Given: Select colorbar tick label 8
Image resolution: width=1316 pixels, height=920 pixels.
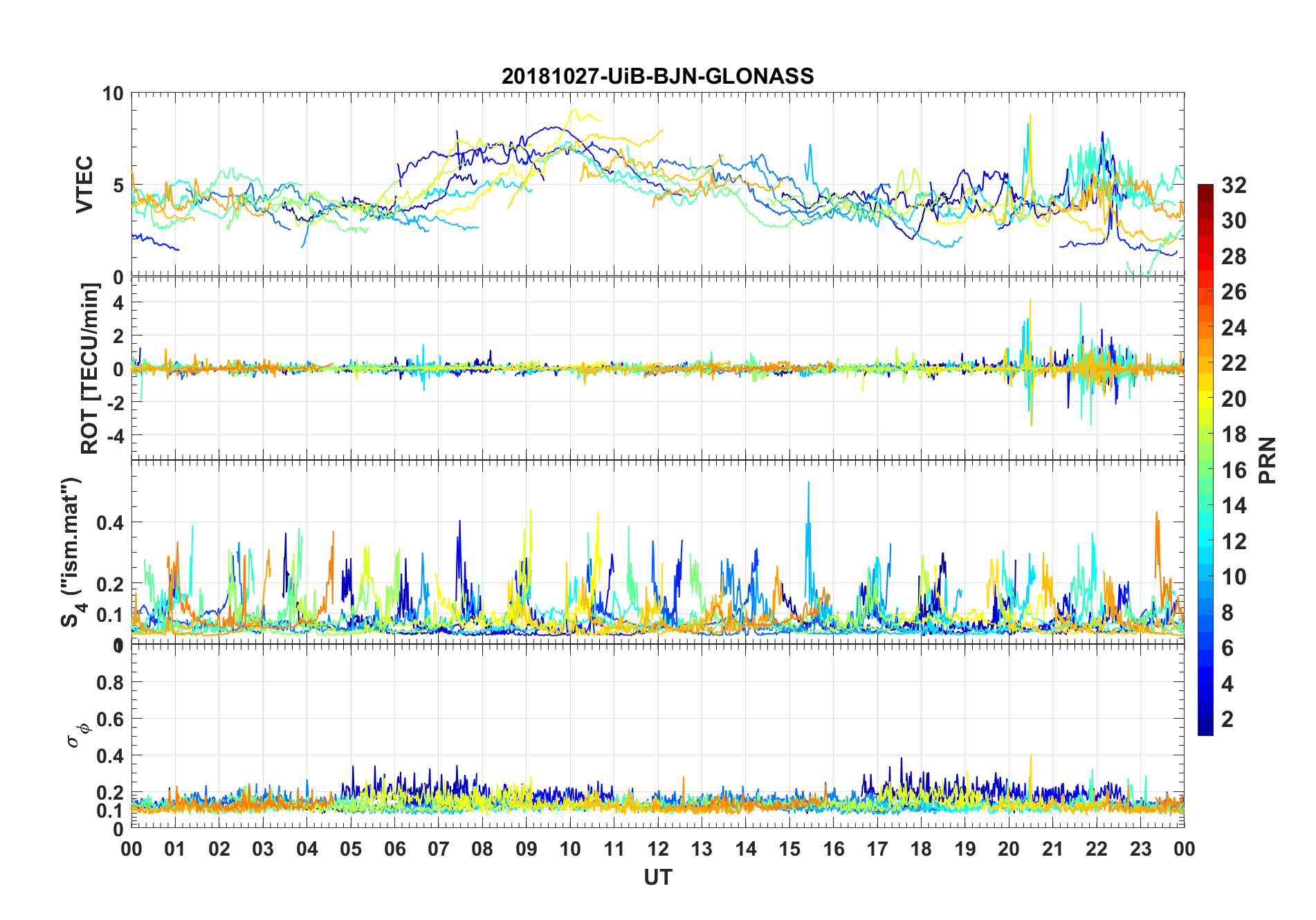Looking at the screenshot, I should (1227, 612).
